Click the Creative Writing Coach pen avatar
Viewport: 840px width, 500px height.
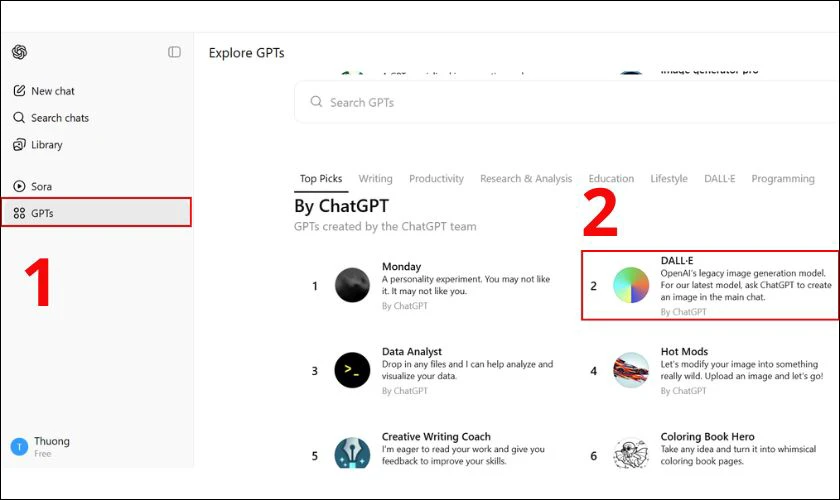[x=352, y=453]
